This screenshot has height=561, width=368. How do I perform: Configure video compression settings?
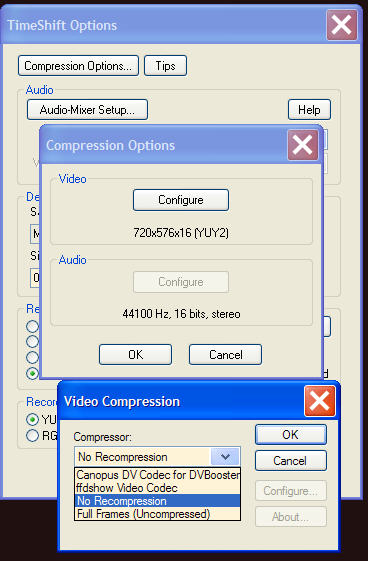pyautogui.click(x=181, y=200)
